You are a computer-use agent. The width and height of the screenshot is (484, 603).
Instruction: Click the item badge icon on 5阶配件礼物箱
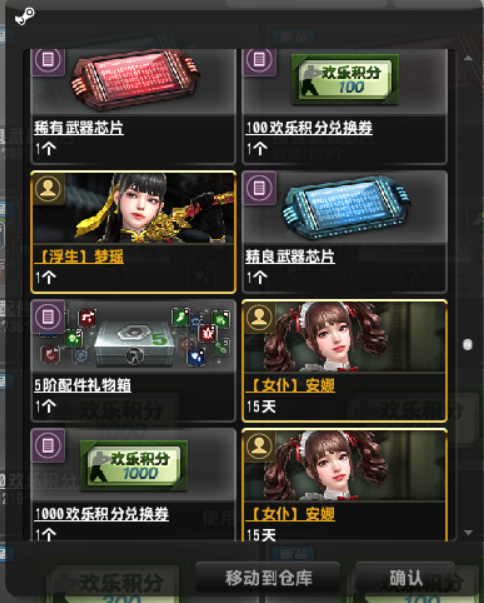[x=48, y=316]
